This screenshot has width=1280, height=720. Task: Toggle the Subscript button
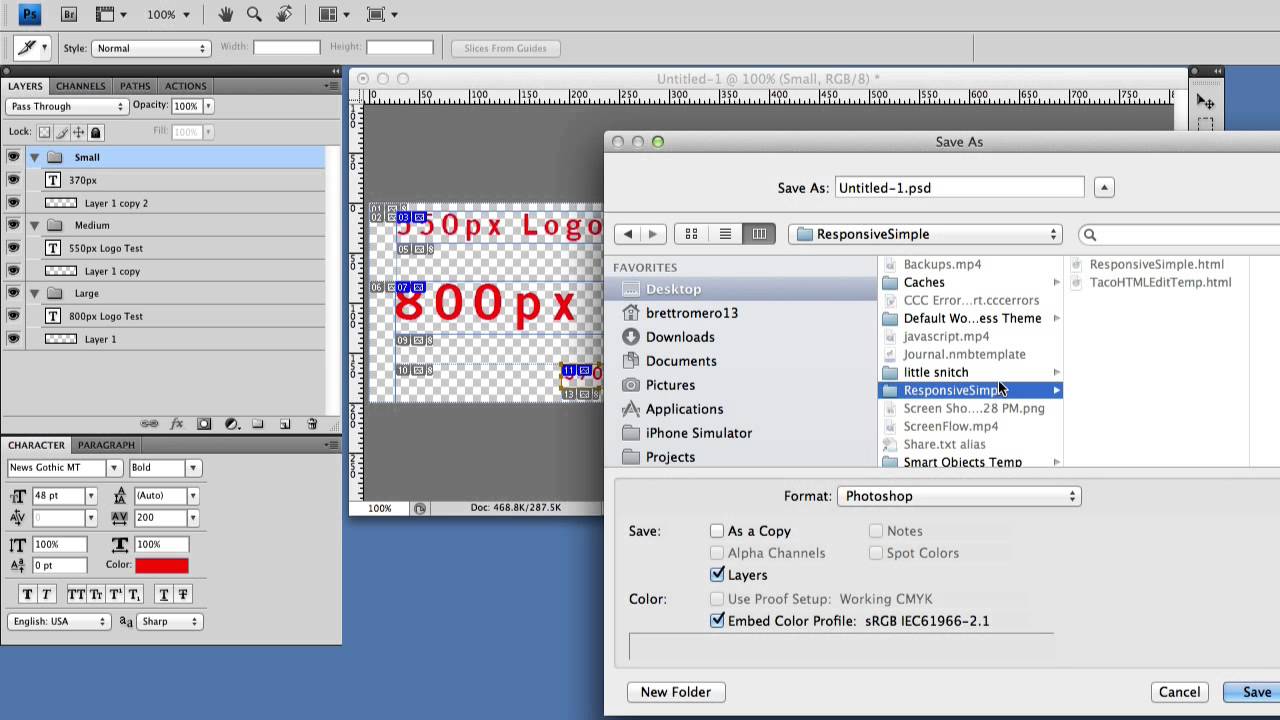pyautogui.click(x=134, y=594)
